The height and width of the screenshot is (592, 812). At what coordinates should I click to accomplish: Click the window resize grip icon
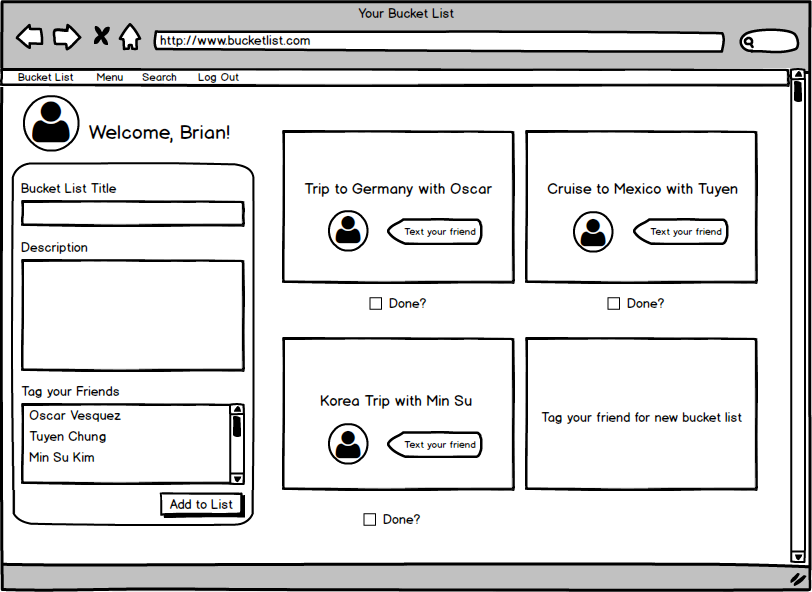click(799, 579)
